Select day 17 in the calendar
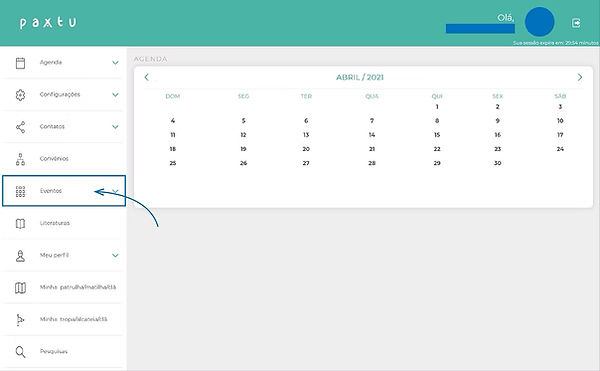The image size is (600, 371). pos(560,135)
